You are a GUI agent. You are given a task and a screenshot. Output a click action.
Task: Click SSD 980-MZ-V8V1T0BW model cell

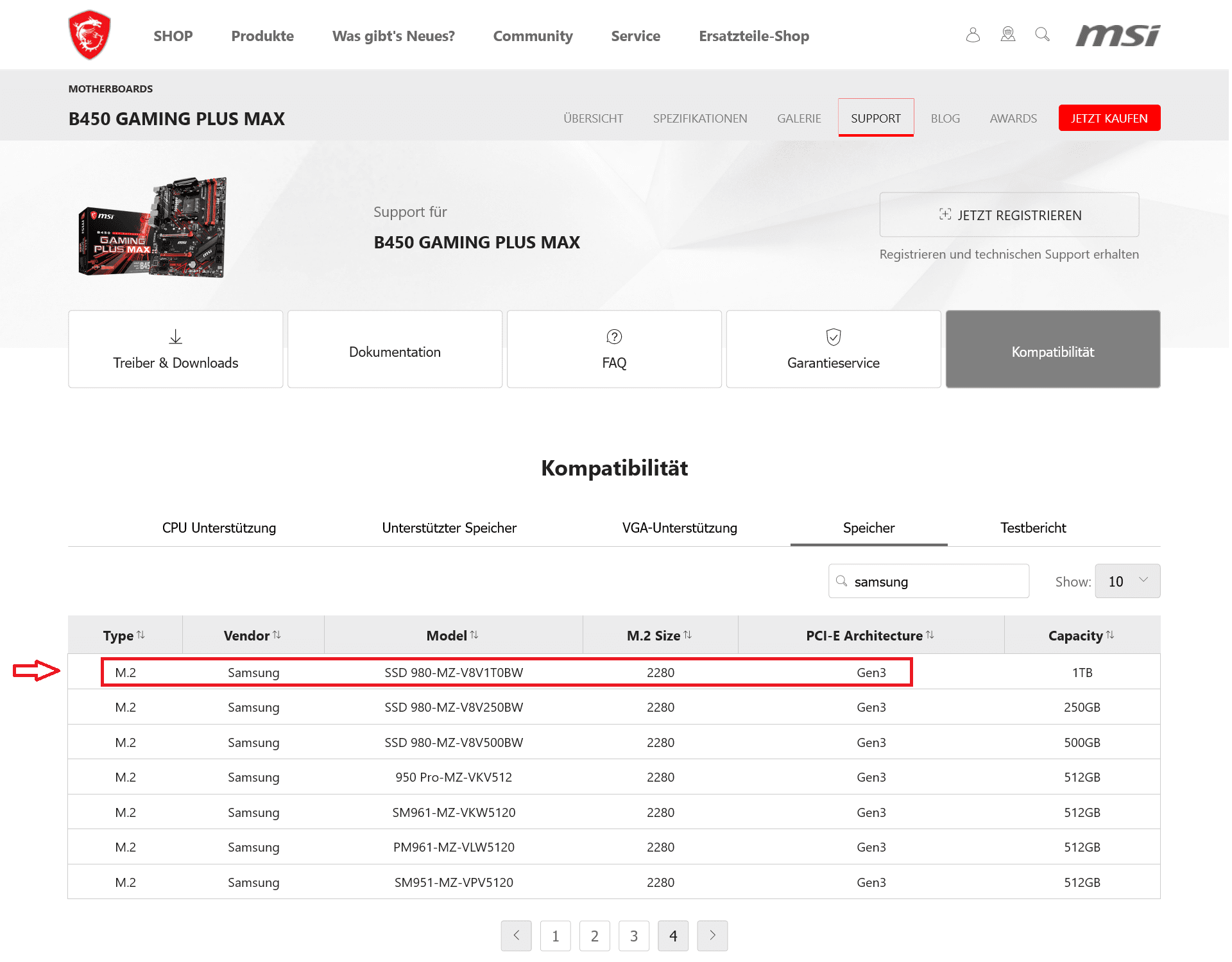pyautogui.click(x=454, y=673)
